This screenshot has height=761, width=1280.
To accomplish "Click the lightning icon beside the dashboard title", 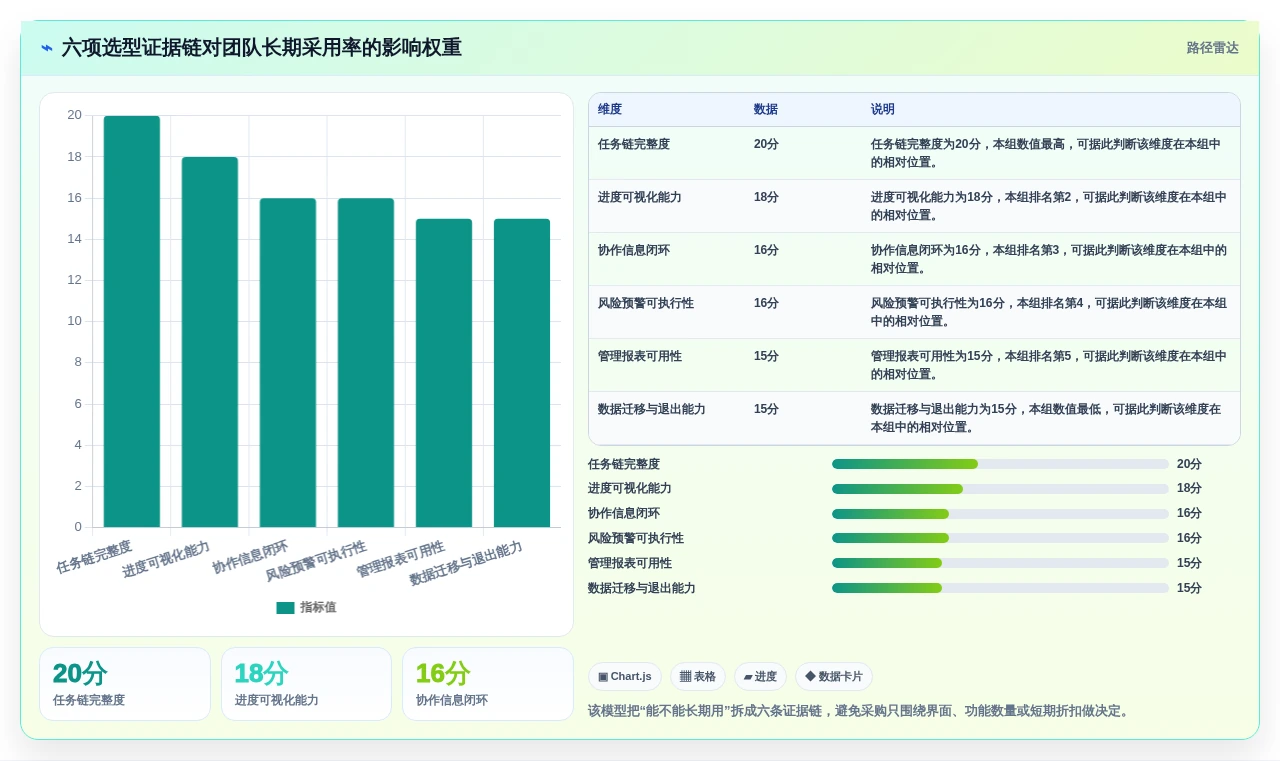I will point(47,48).
